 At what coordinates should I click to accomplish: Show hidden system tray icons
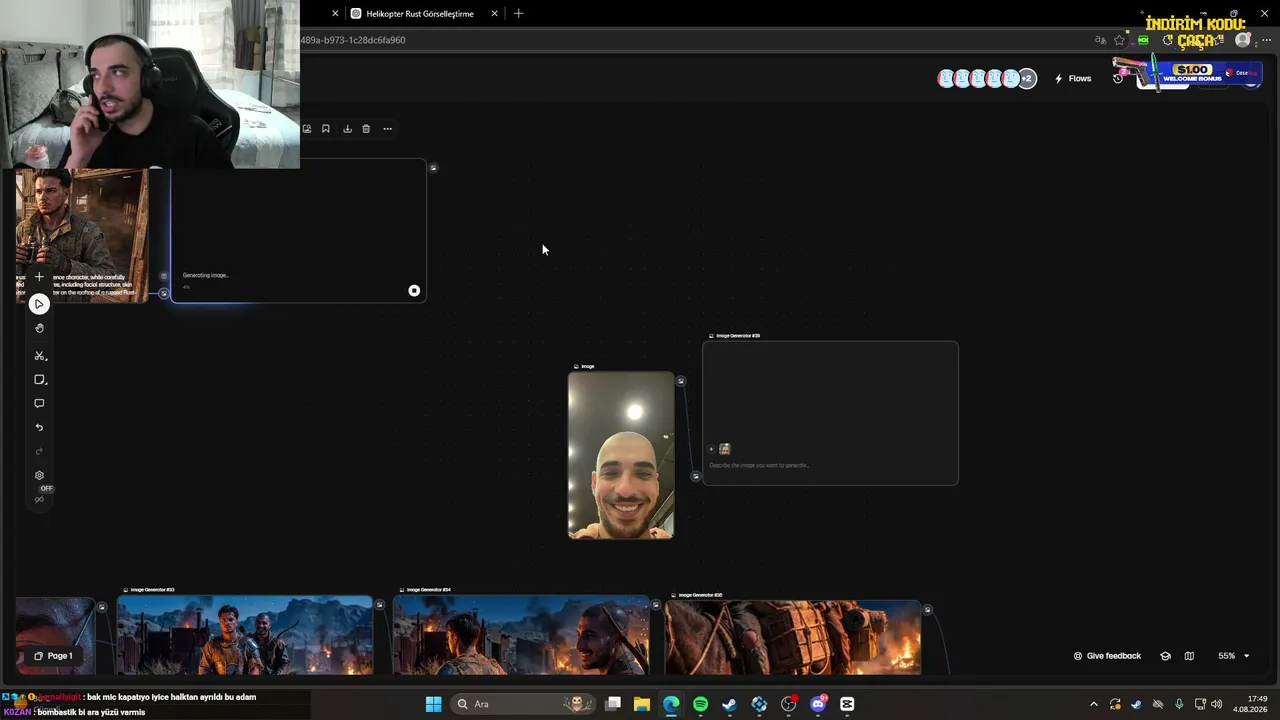click(x=1093, y=704)
